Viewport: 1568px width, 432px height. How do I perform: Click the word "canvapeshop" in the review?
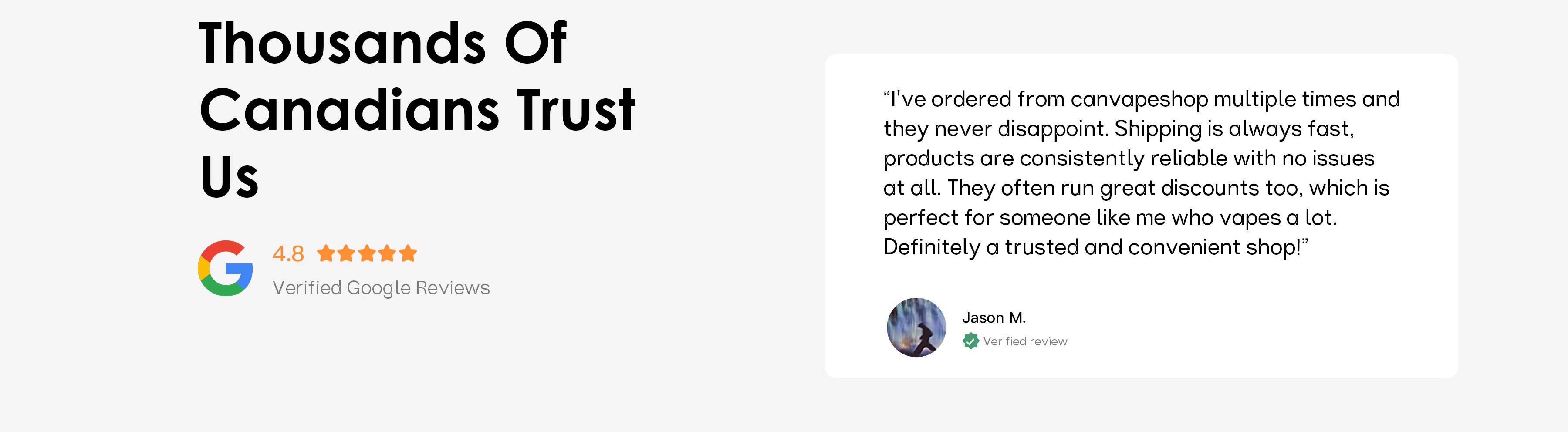(1139, 99)
